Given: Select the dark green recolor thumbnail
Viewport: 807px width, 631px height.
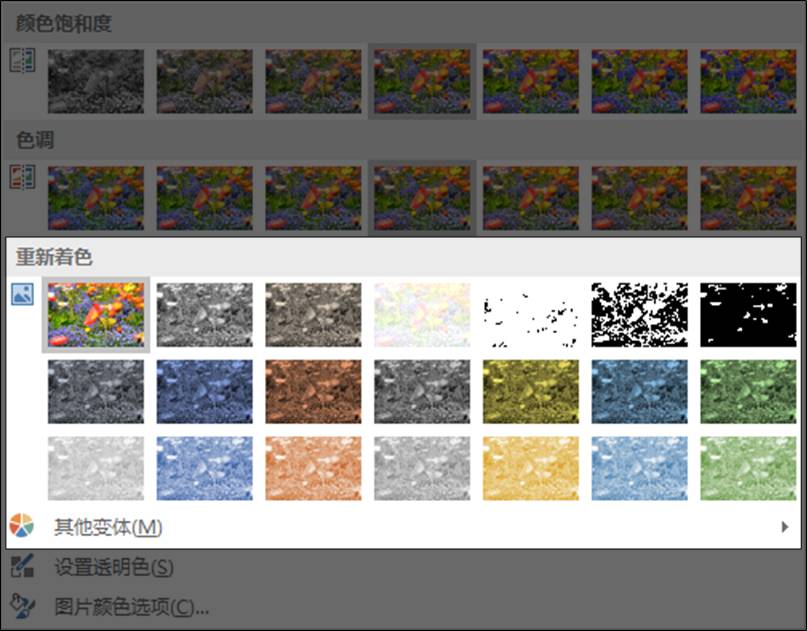Looking at the screenshot, I should 748,392.
